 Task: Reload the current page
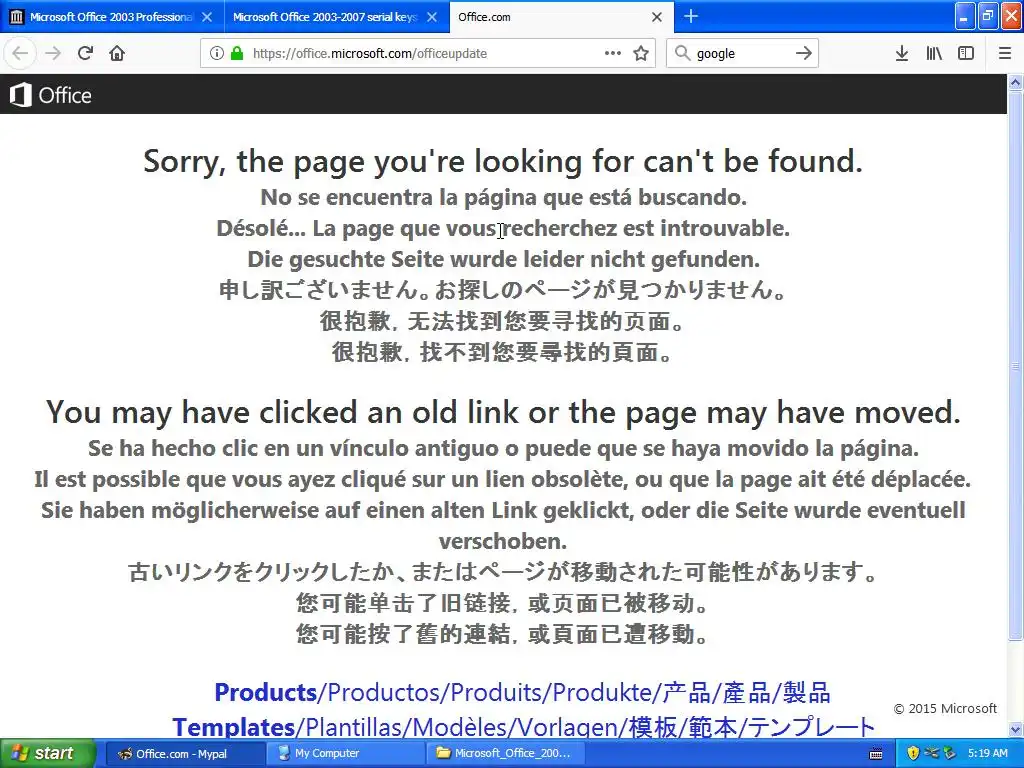85,53
